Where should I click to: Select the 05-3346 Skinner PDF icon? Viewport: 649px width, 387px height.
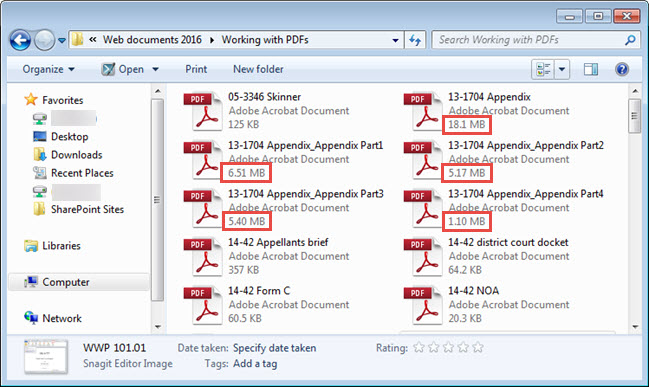[x=204, y=111]
